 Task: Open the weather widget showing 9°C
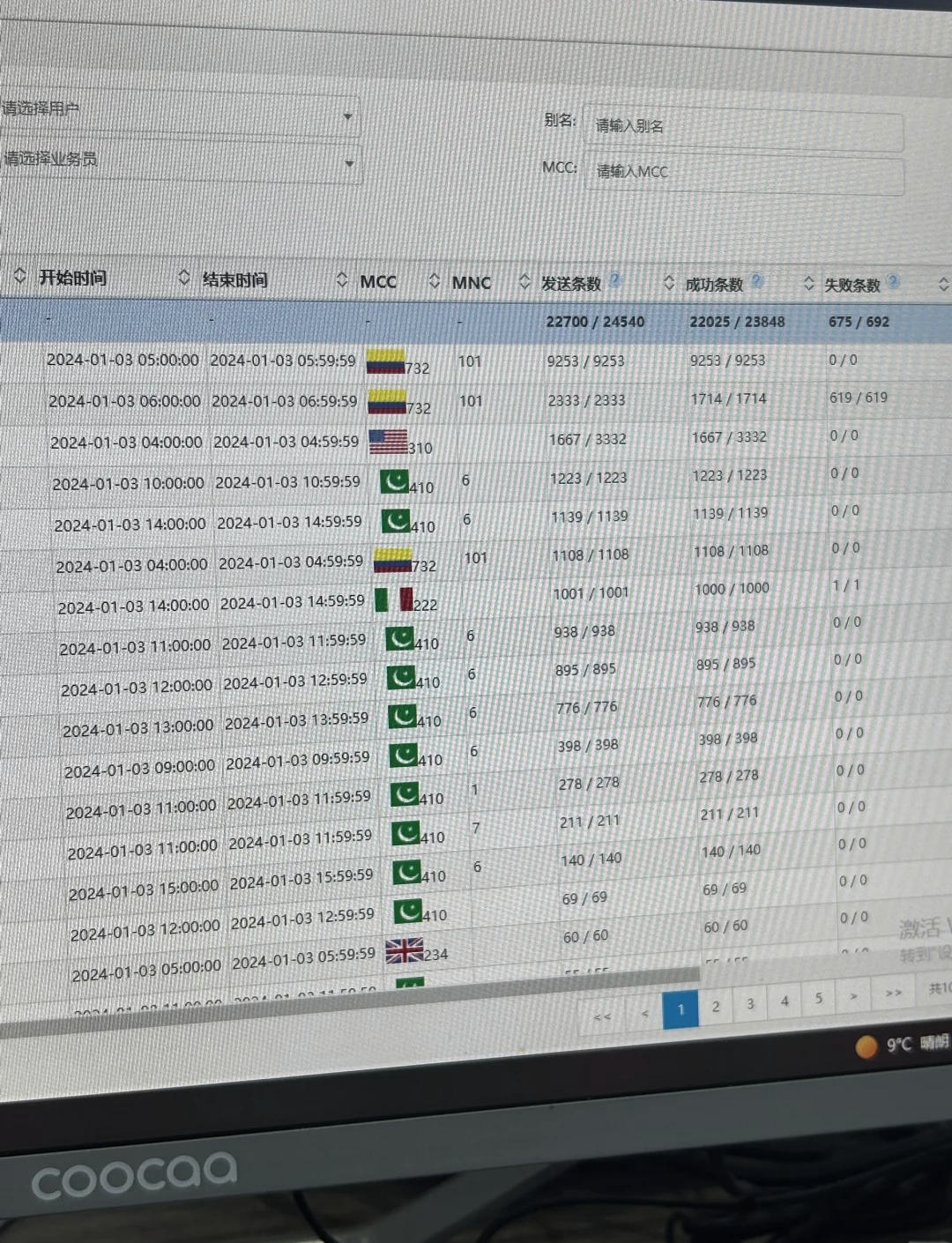903,1045
